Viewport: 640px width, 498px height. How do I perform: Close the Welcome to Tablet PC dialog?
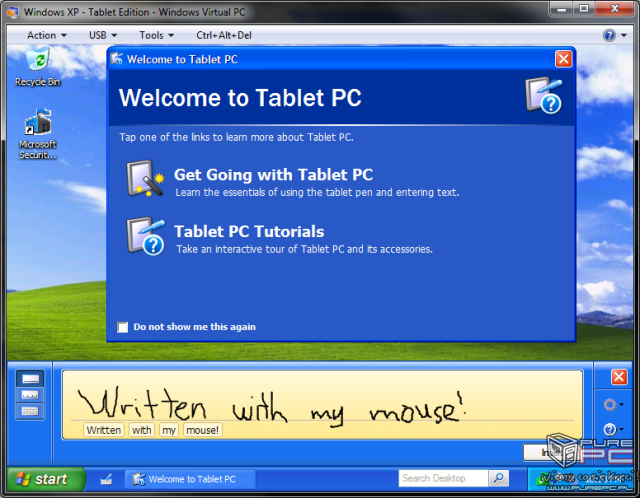[563, 59]
